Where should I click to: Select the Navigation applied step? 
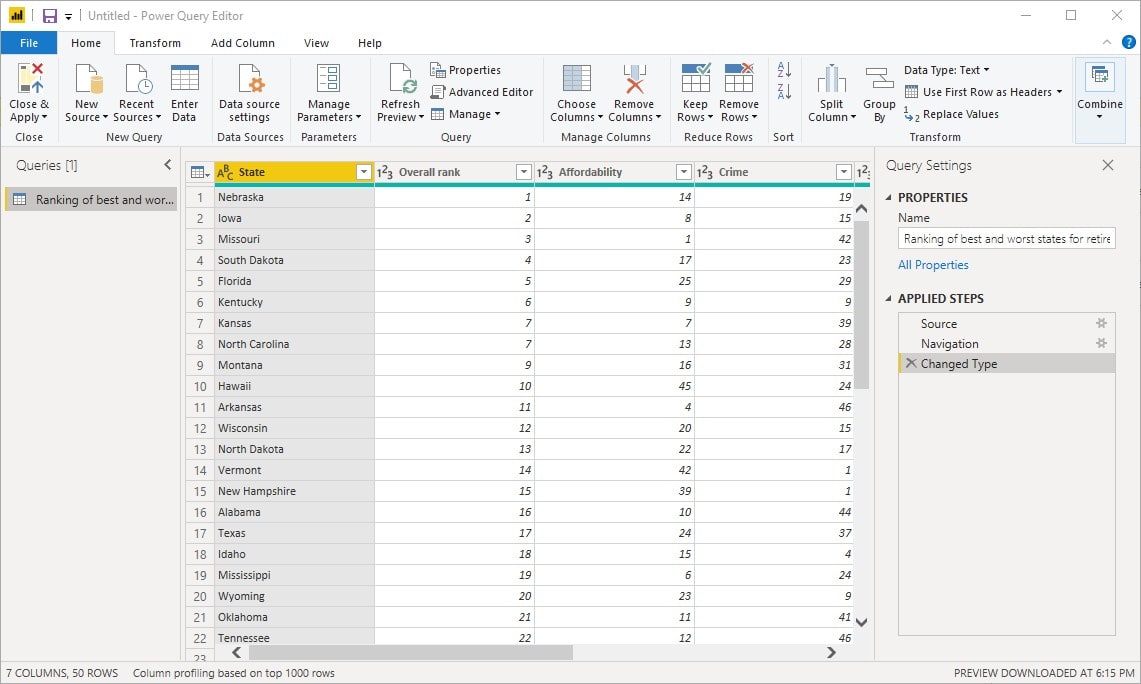1007,343
